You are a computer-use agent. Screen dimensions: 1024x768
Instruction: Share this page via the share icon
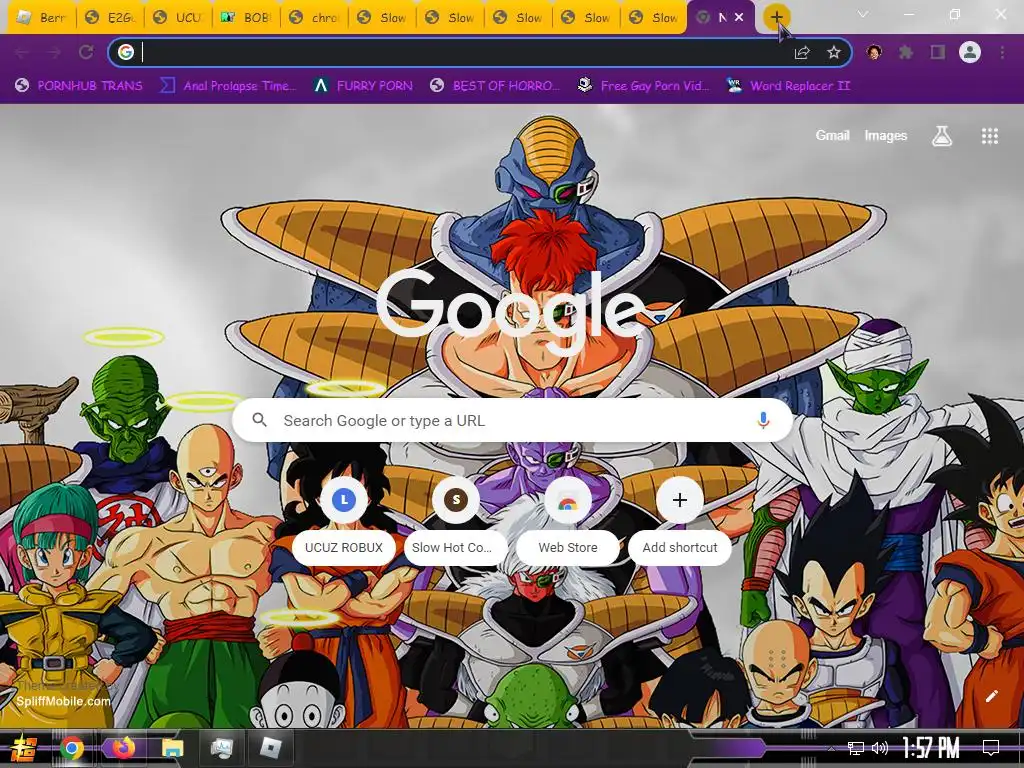(x=802, y=53)
